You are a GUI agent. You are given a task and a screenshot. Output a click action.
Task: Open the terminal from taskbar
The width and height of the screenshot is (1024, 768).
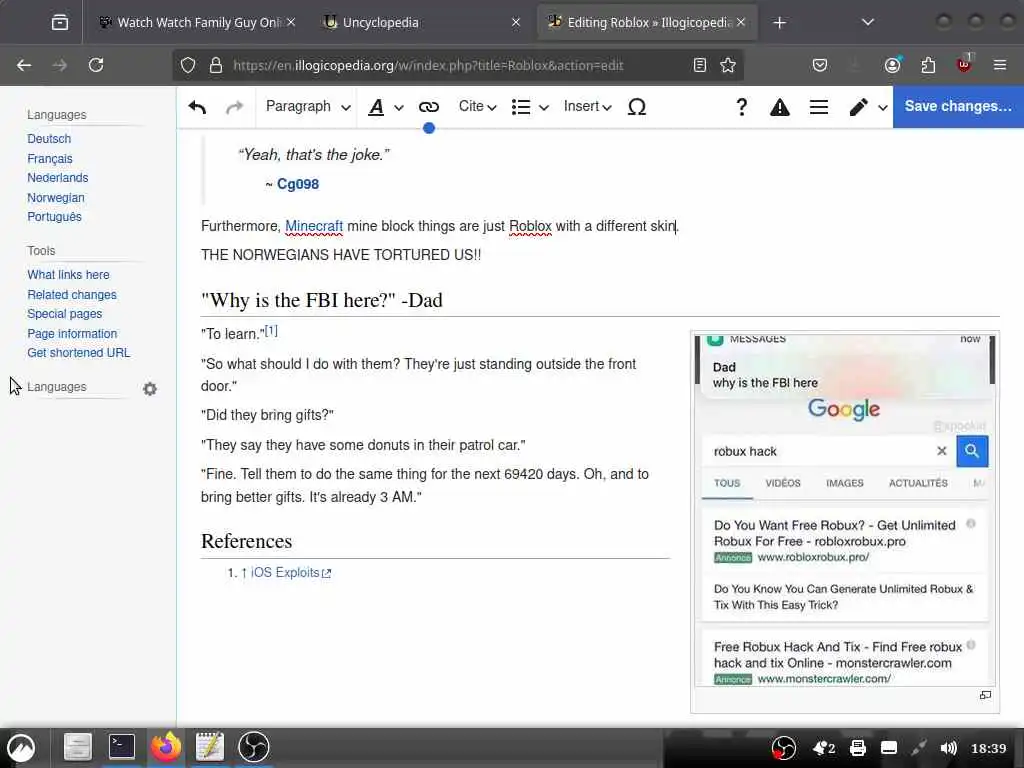click(x=122, y=747)
